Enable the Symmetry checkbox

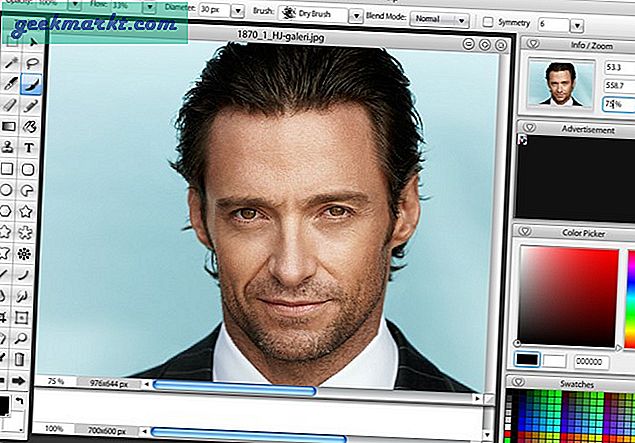pos(488,22)
